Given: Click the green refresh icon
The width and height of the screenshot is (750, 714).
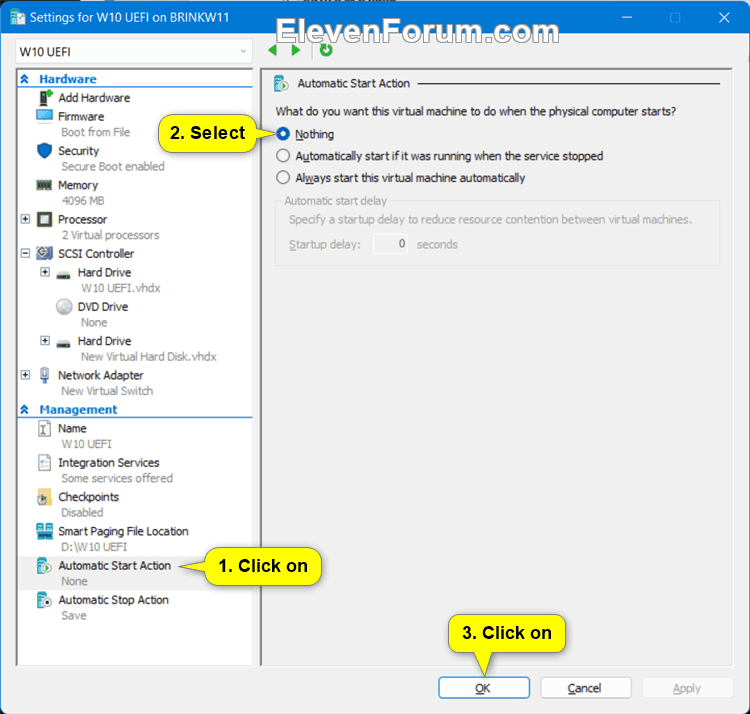Looking at the screenshot, I should (x=326, y=50).
